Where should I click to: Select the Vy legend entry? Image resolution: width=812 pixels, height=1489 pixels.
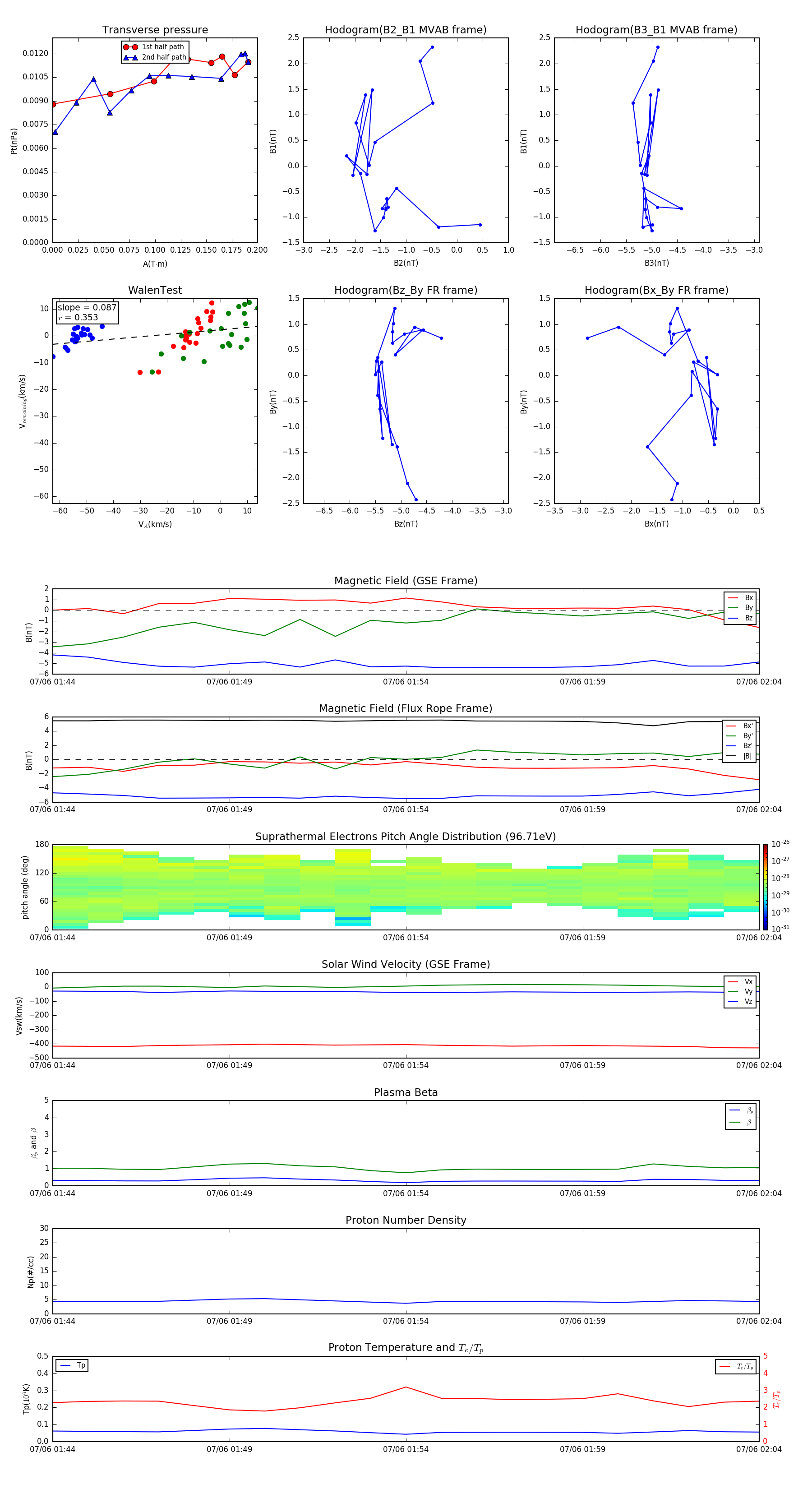pos(741,992)
